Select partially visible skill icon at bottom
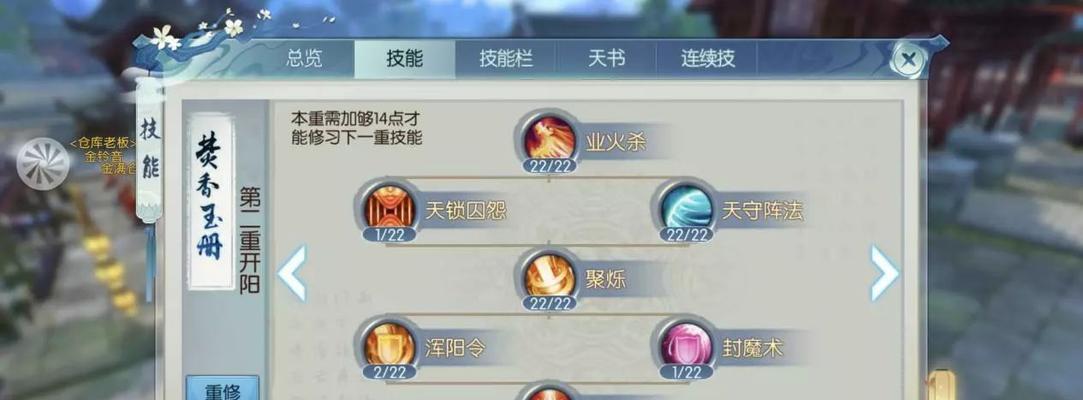 (549, 392)
